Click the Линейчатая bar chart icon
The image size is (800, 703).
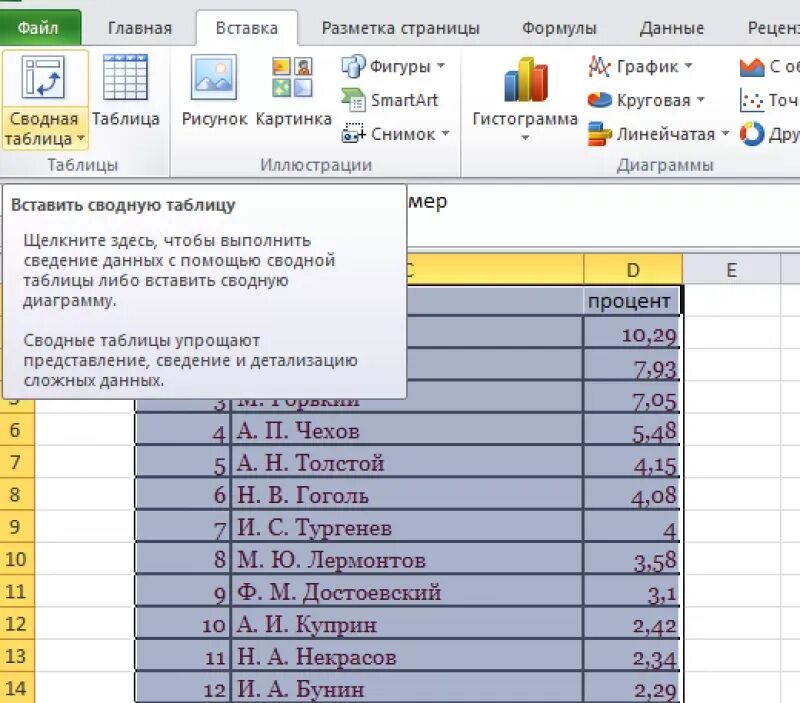click(x=599, y=134)
